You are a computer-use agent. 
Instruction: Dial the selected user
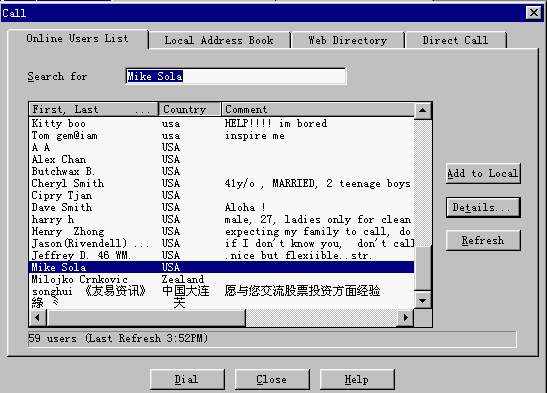[x=187, y=379]
